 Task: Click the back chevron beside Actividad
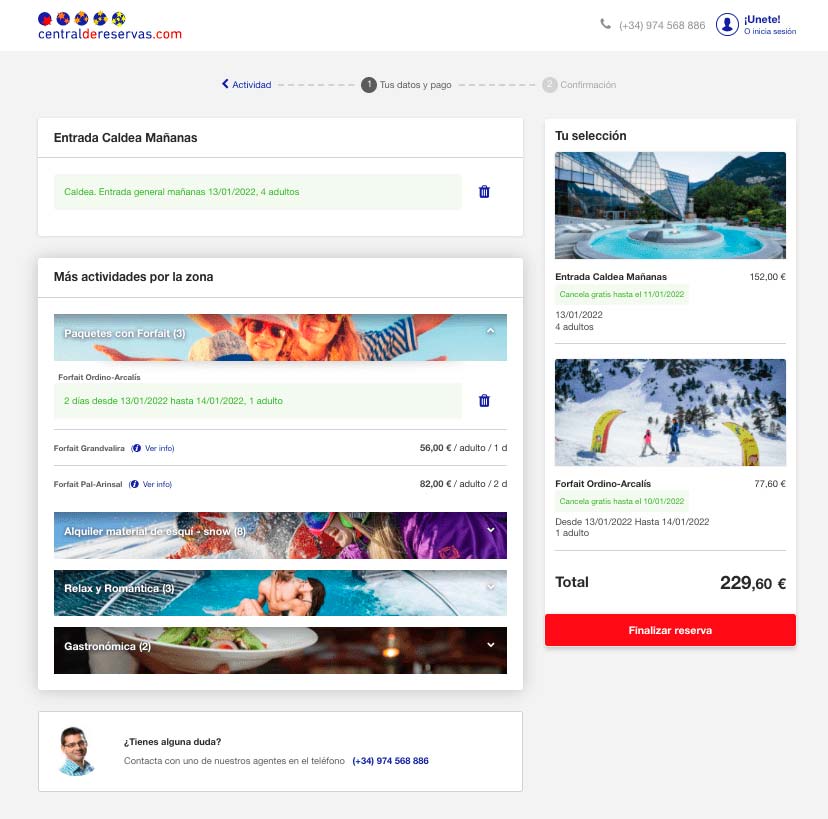225,84
